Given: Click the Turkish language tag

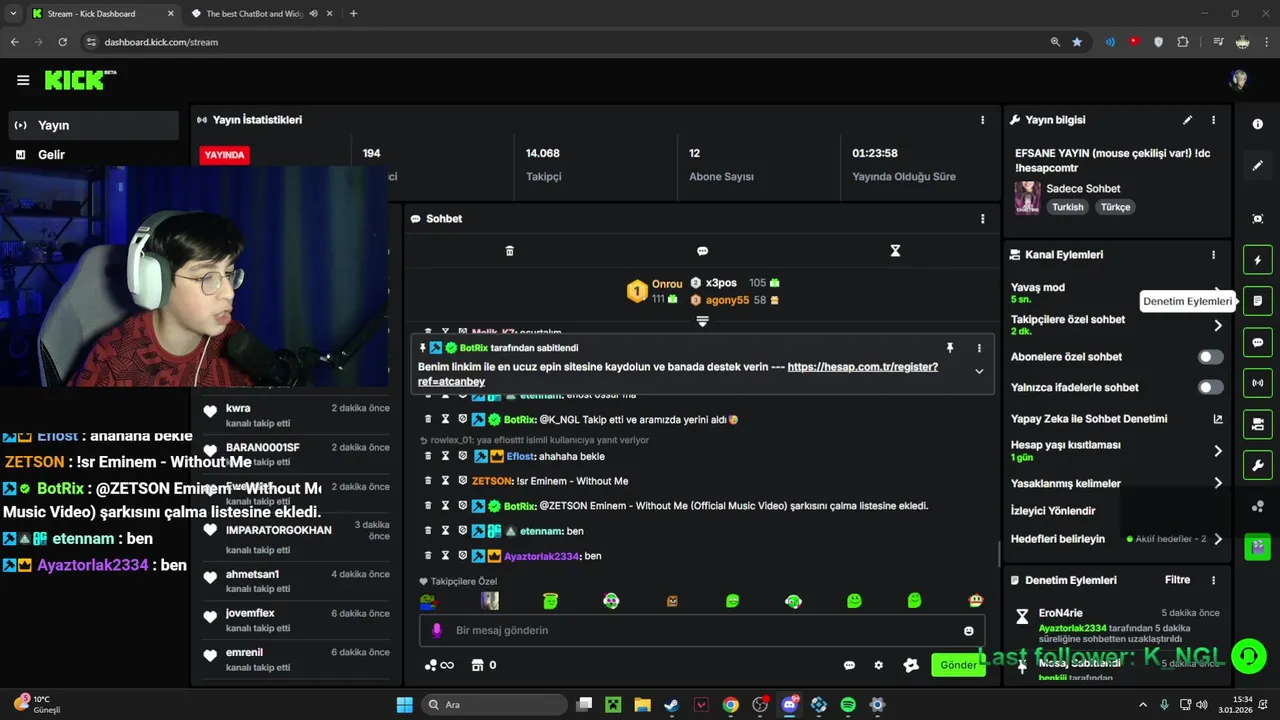Looking at the screenshot, I should tap(1067, 207).
